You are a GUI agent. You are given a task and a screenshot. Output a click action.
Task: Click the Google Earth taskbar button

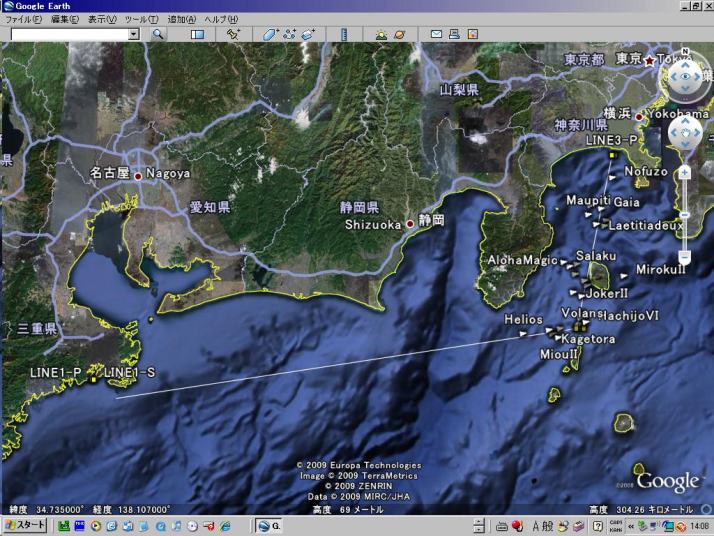coord(269,526)
